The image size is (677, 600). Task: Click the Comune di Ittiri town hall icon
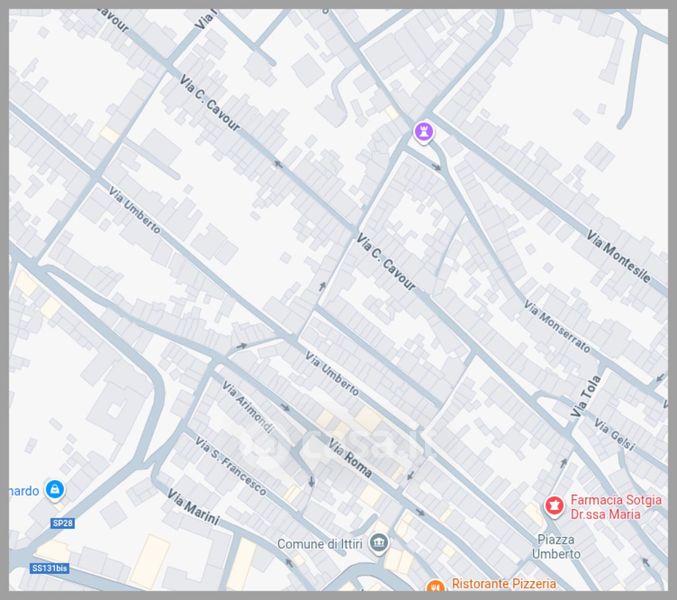[379, 544]
